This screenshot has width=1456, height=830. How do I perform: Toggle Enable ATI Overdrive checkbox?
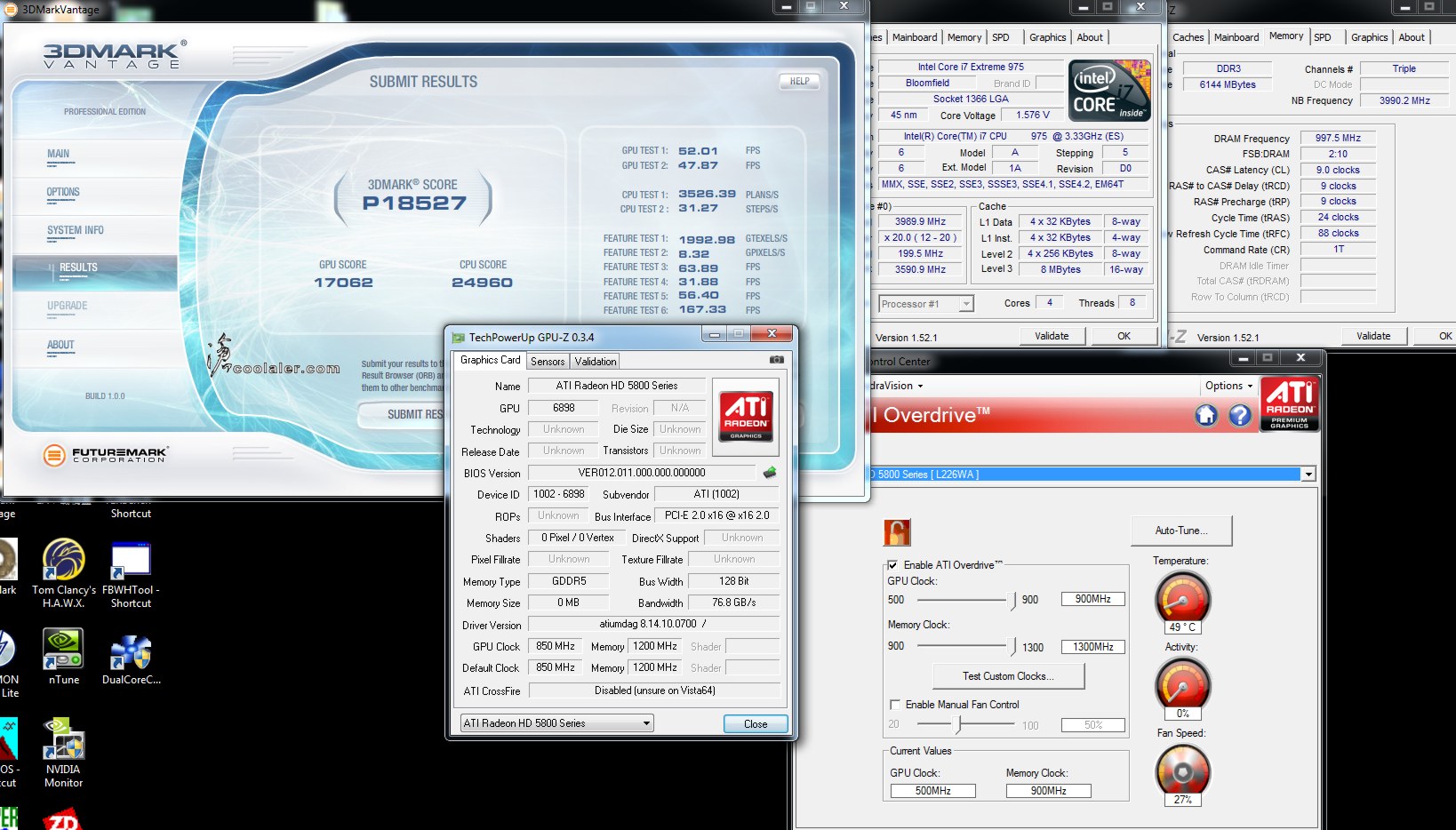(x=893, y=565)
